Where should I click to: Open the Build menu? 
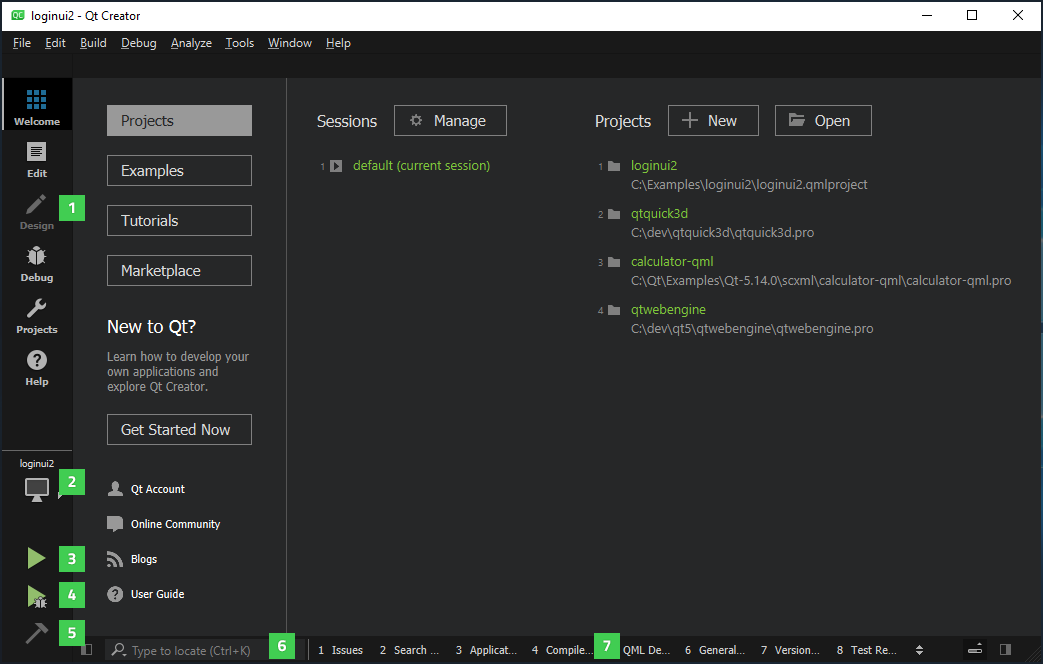tap(93, 43)
